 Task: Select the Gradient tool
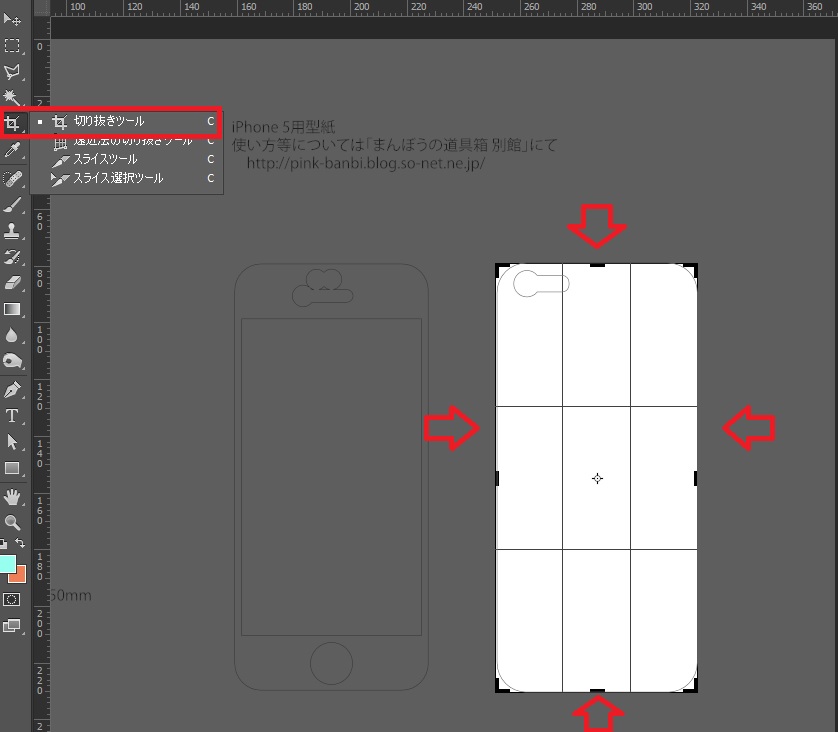[12, 309]
